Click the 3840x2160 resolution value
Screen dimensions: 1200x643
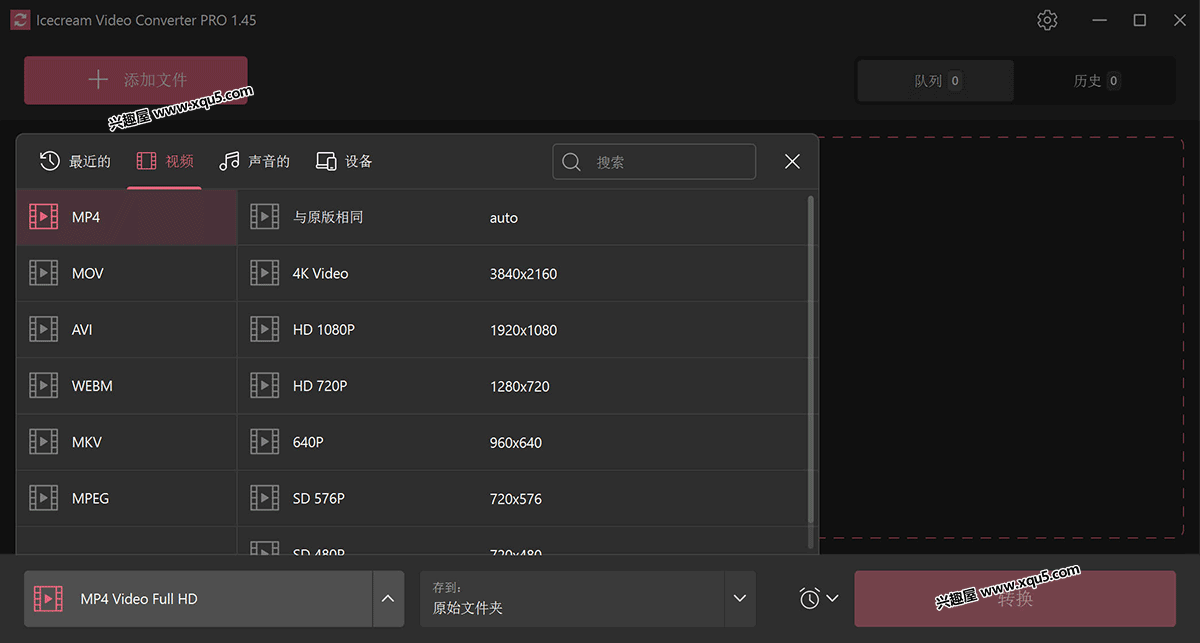coord(523,274)
